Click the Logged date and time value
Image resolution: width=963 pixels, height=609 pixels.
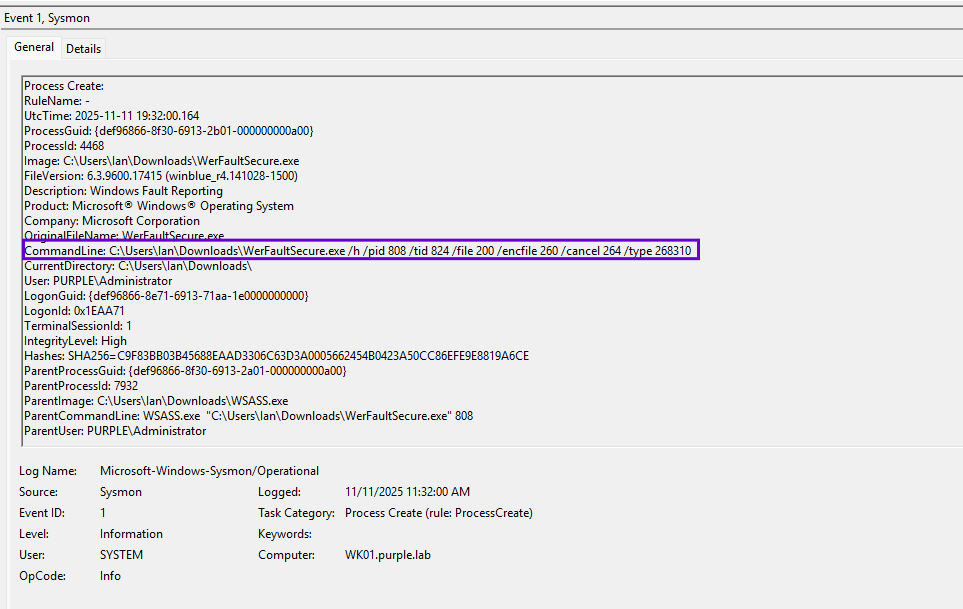pyautogui.click(x=407, y=492)
